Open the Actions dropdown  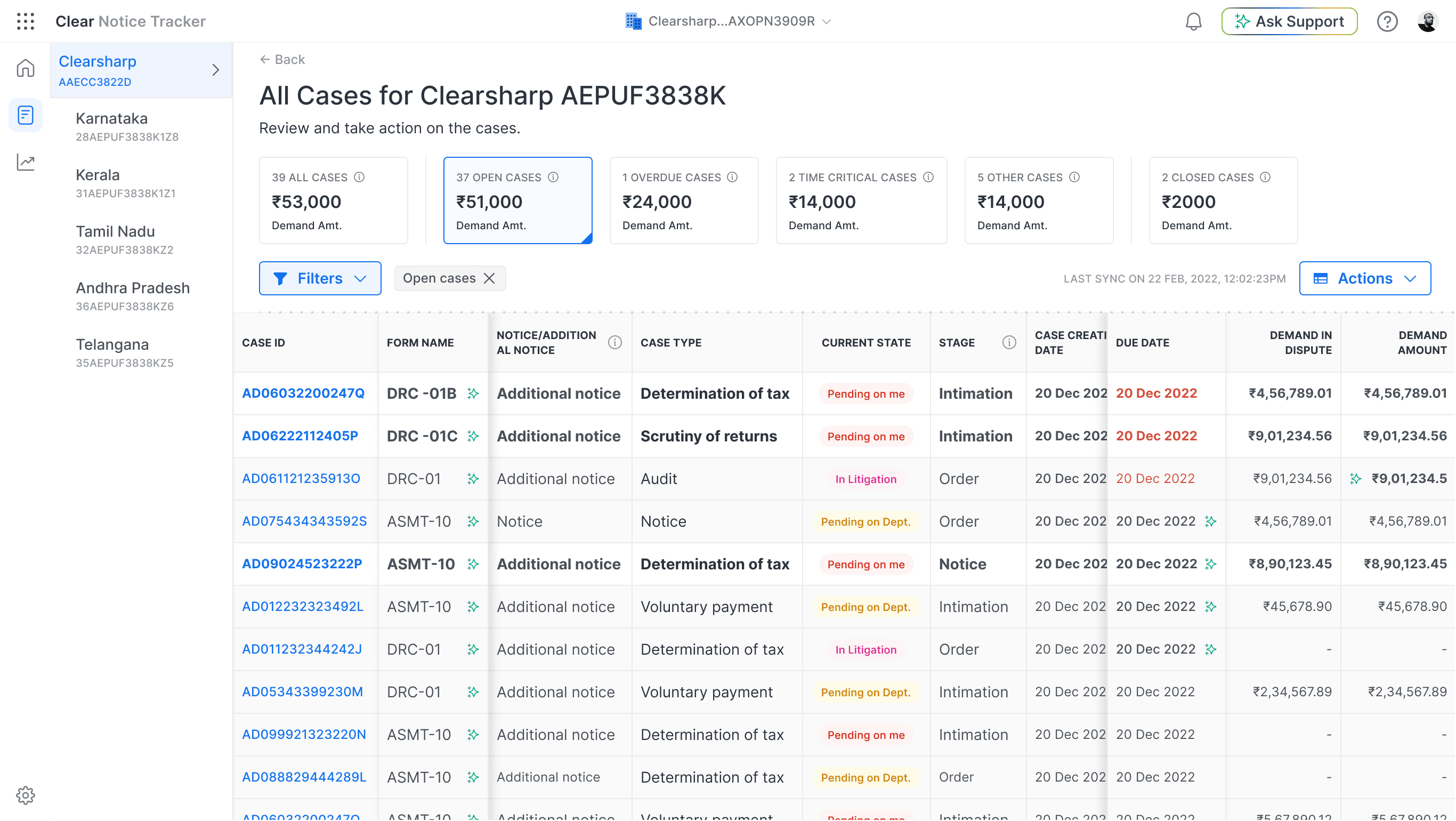[x=1364, y=279]
